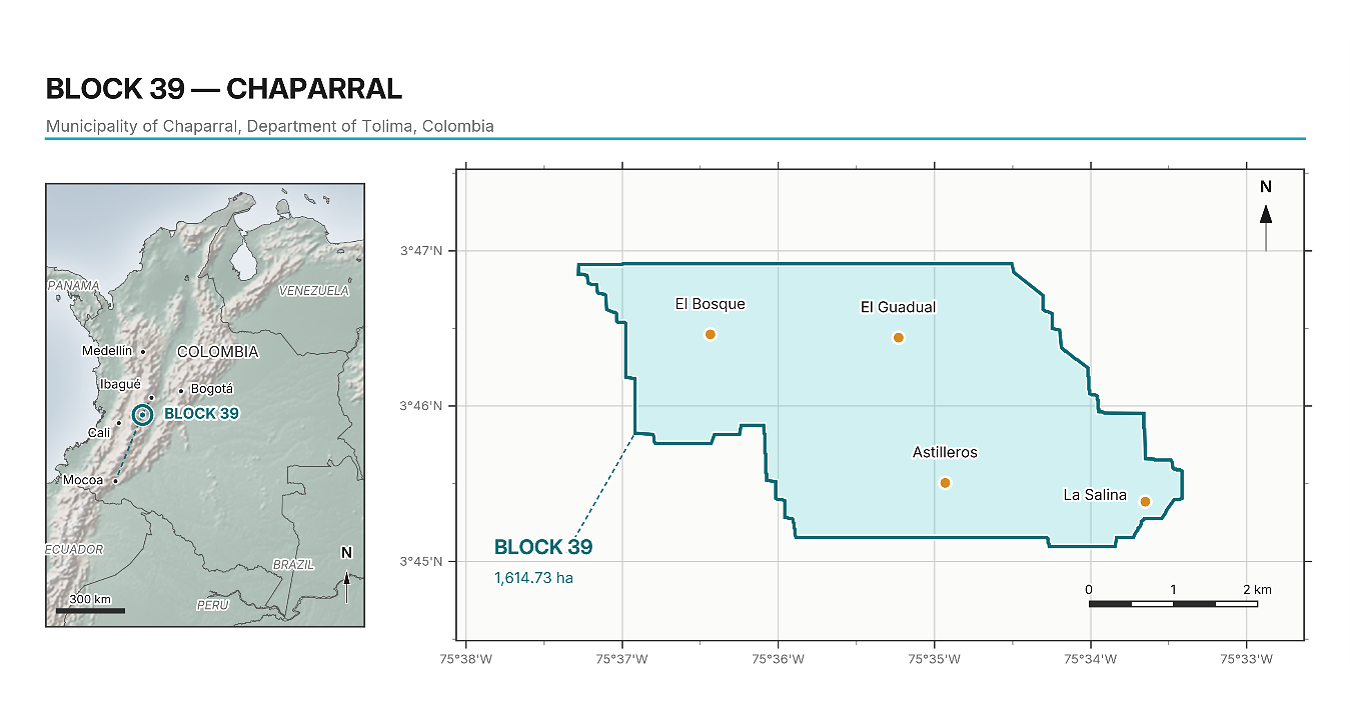1350x707 pixels.
Task: Click the main map scale bar
Action: point(1172,603)
